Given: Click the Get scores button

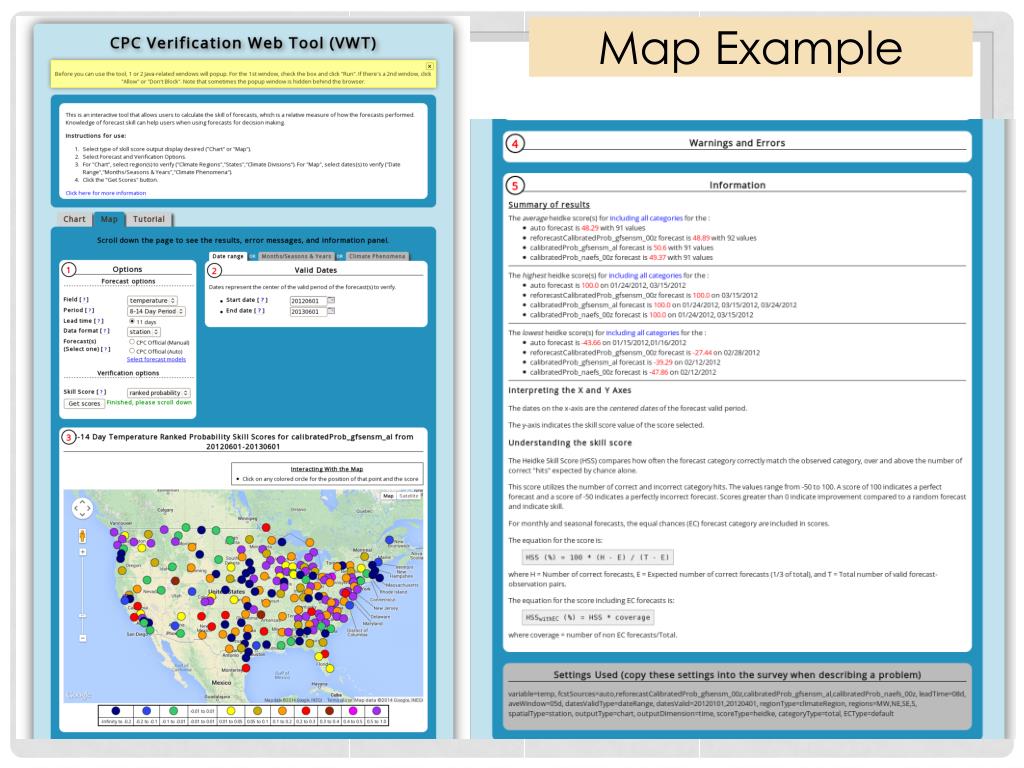Looking at the screenshot, I should coord(84,404).
